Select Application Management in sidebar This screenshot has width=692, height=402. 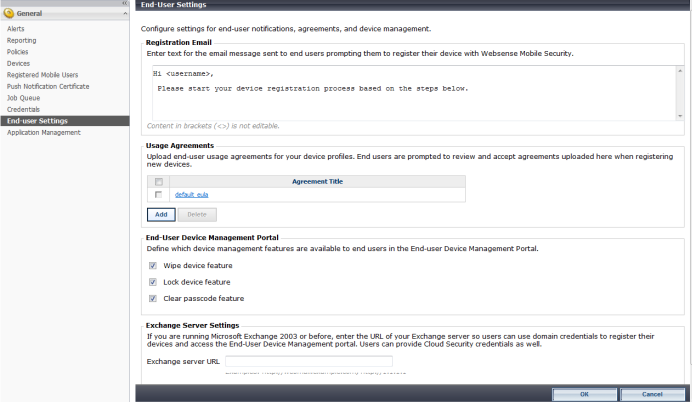tap(44, 132)
